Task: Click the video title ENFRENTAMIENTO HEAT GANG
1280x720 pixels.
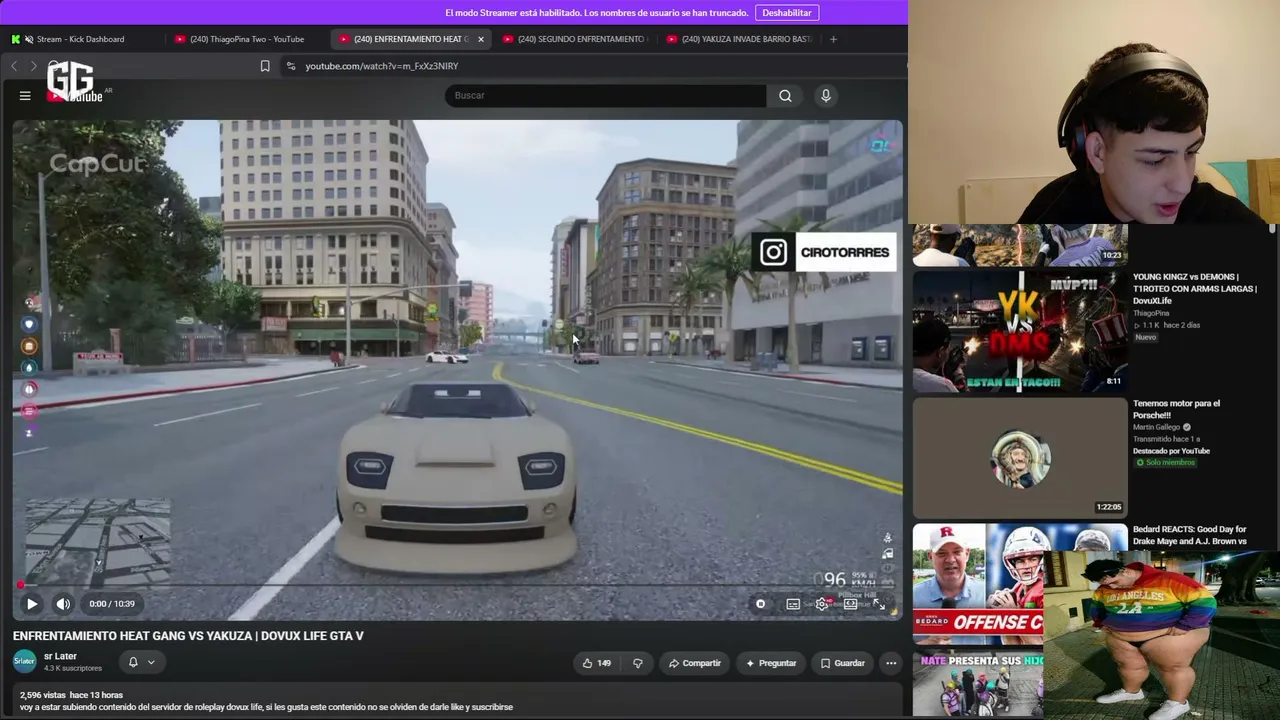Action: tap(188, 636)
